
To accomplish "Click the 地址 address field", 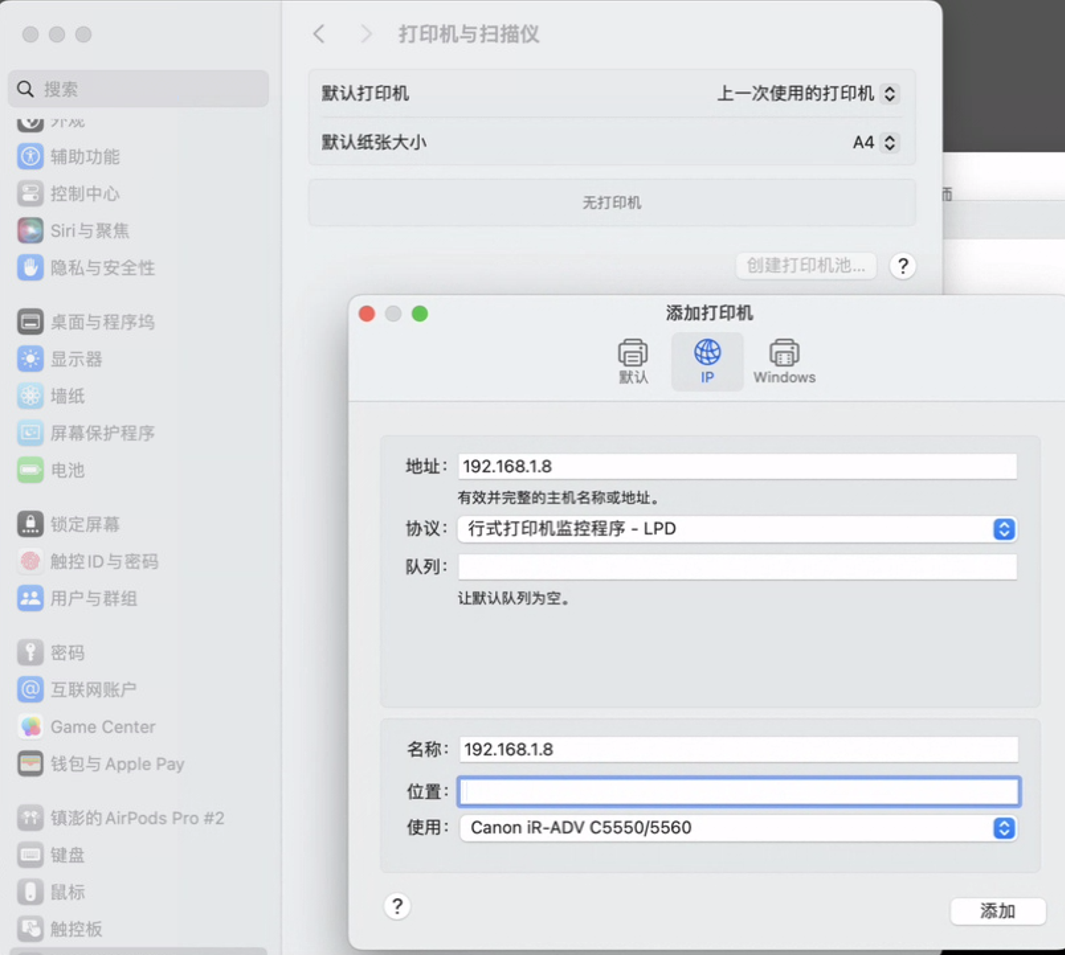I will point(737,466).
